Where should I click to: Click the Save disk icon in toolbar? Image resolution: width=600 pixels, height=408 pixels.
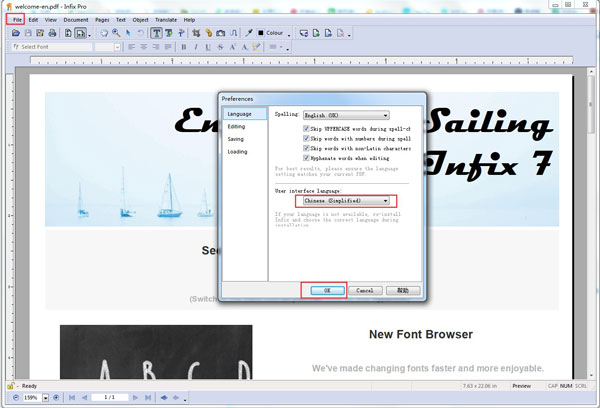[28, 33]
